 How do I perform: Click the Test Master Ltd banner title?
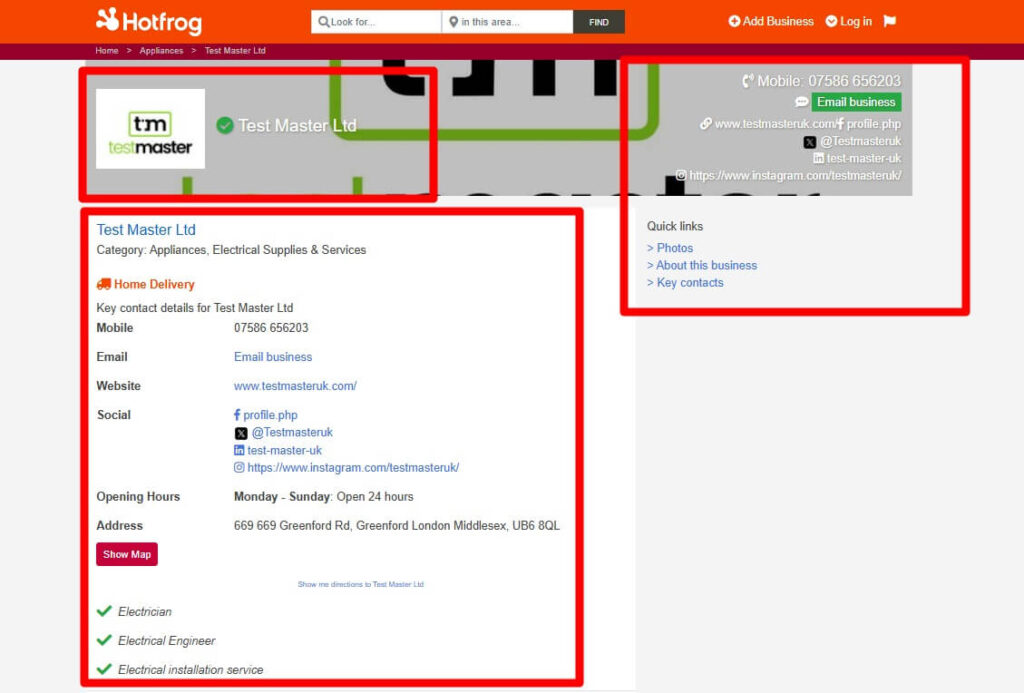coord(297,125)
